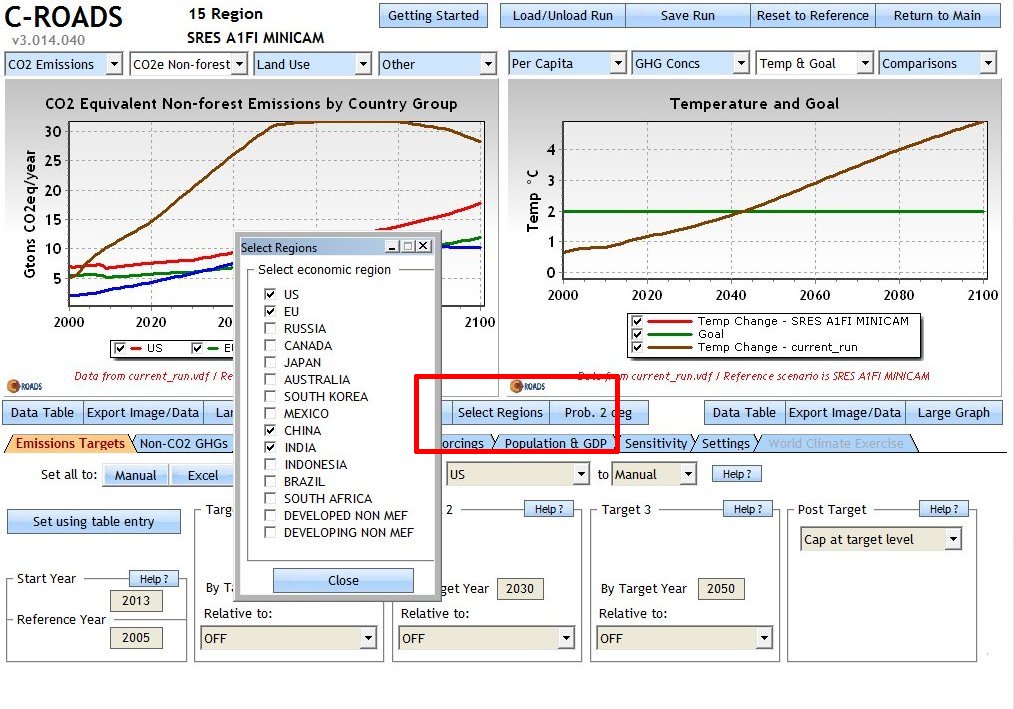Expand the Other graph dropdown
Screen dimensions: 1014x709
(437, 64)
